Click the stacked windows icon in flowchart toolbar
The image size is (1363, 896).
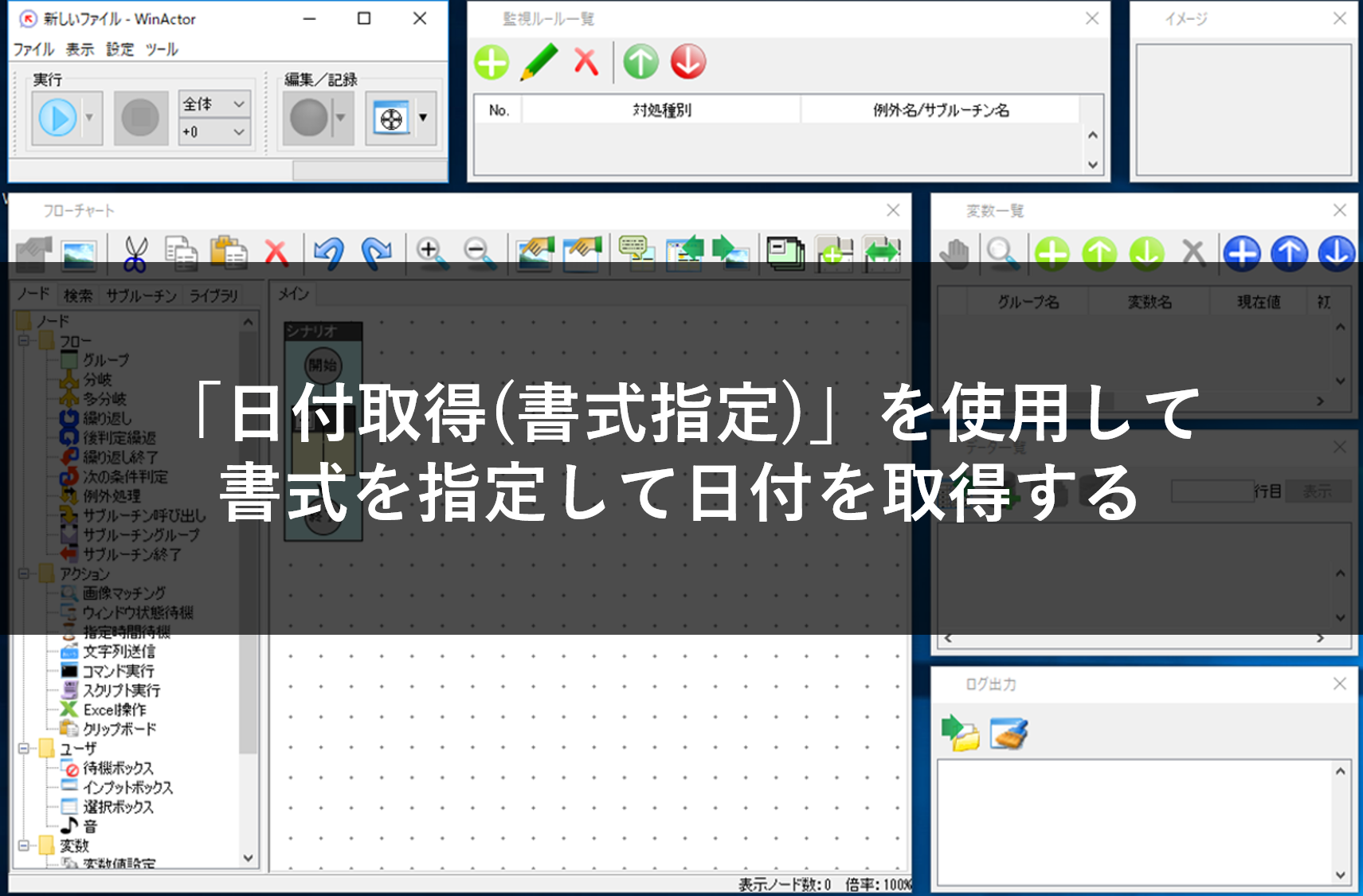point(785,253)
